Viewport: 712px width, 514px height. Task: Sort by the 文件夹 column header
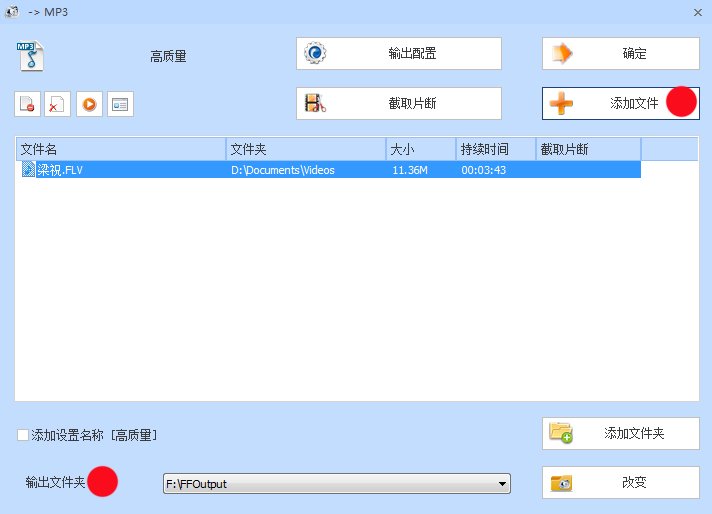[306, 149]
